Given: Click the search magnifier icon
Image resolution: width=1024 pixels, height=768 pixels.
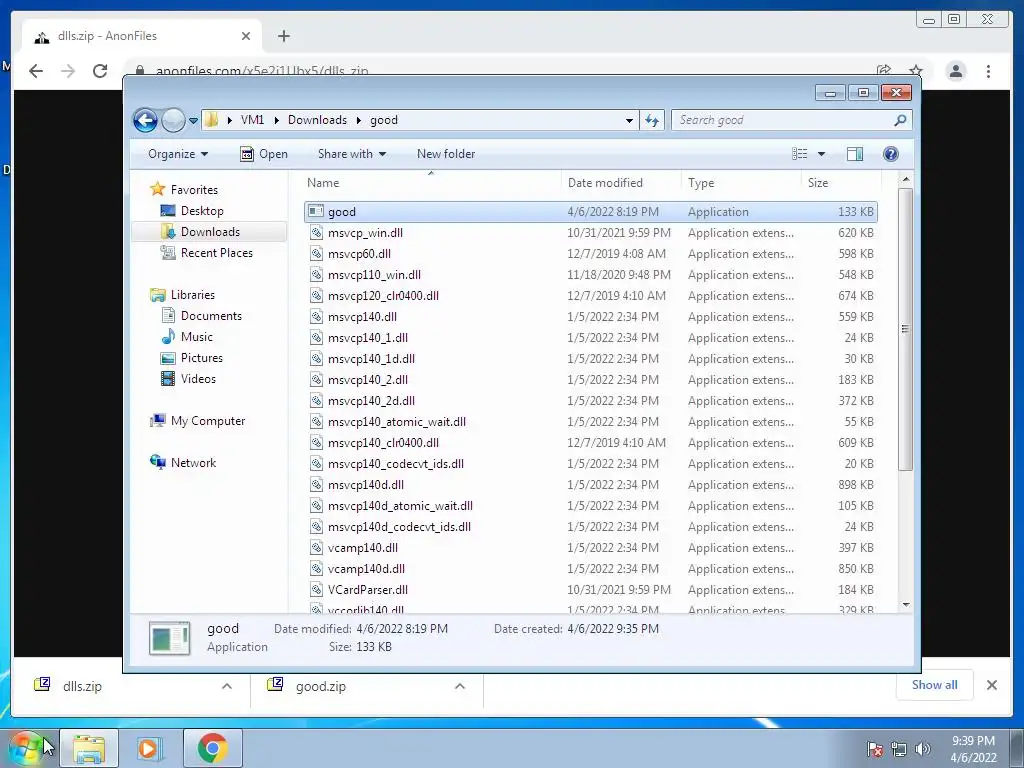Looking at the screenshot, I should 901,120.
